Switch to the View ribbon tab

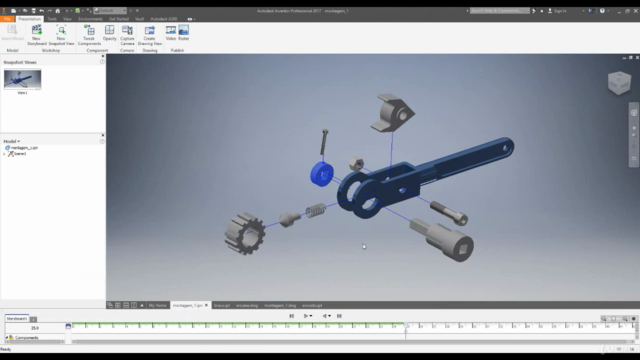[67, 19]
